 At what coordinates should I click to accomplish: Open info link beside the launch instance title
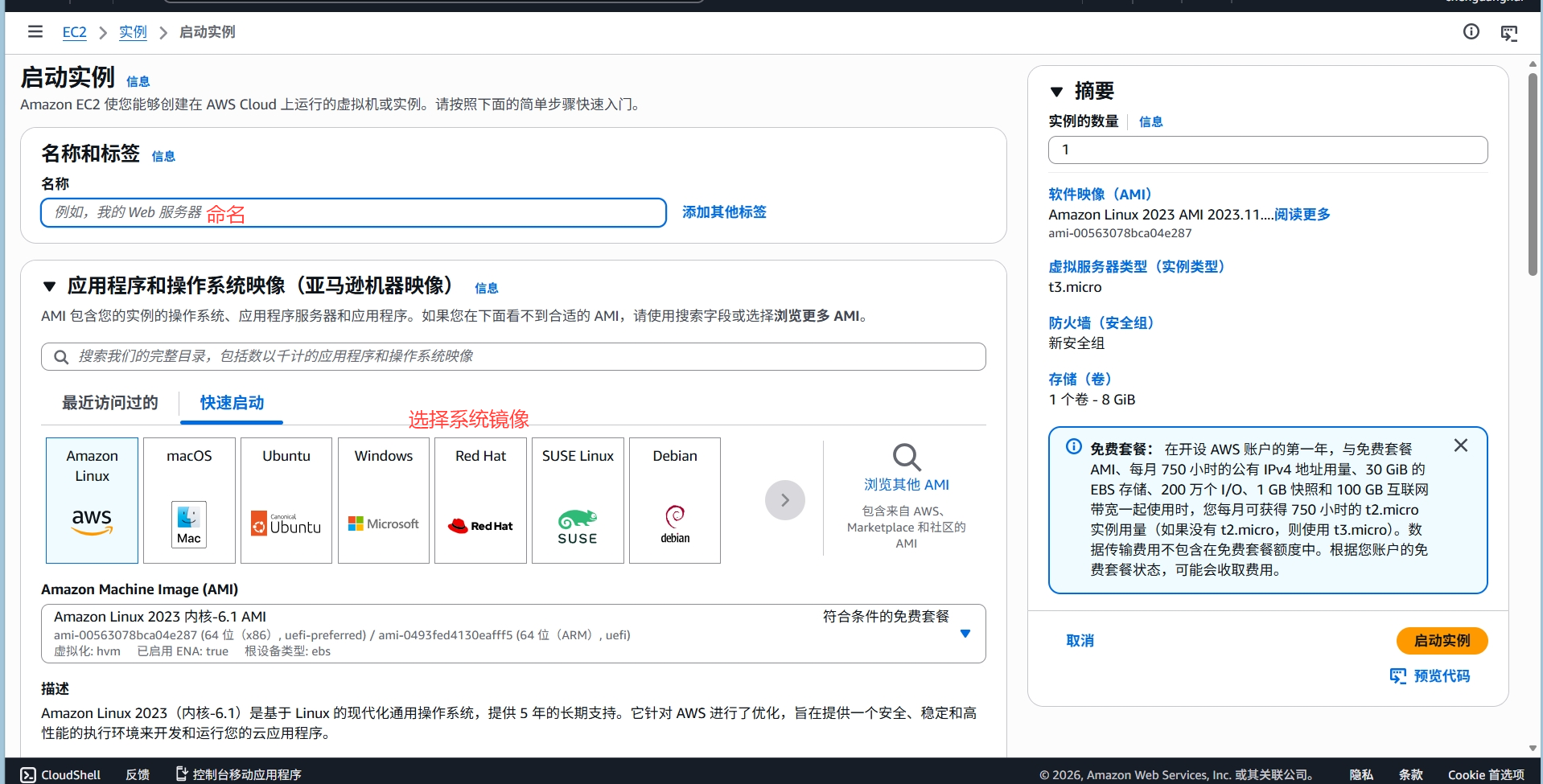pyautogui.click(x=138, y=82)
